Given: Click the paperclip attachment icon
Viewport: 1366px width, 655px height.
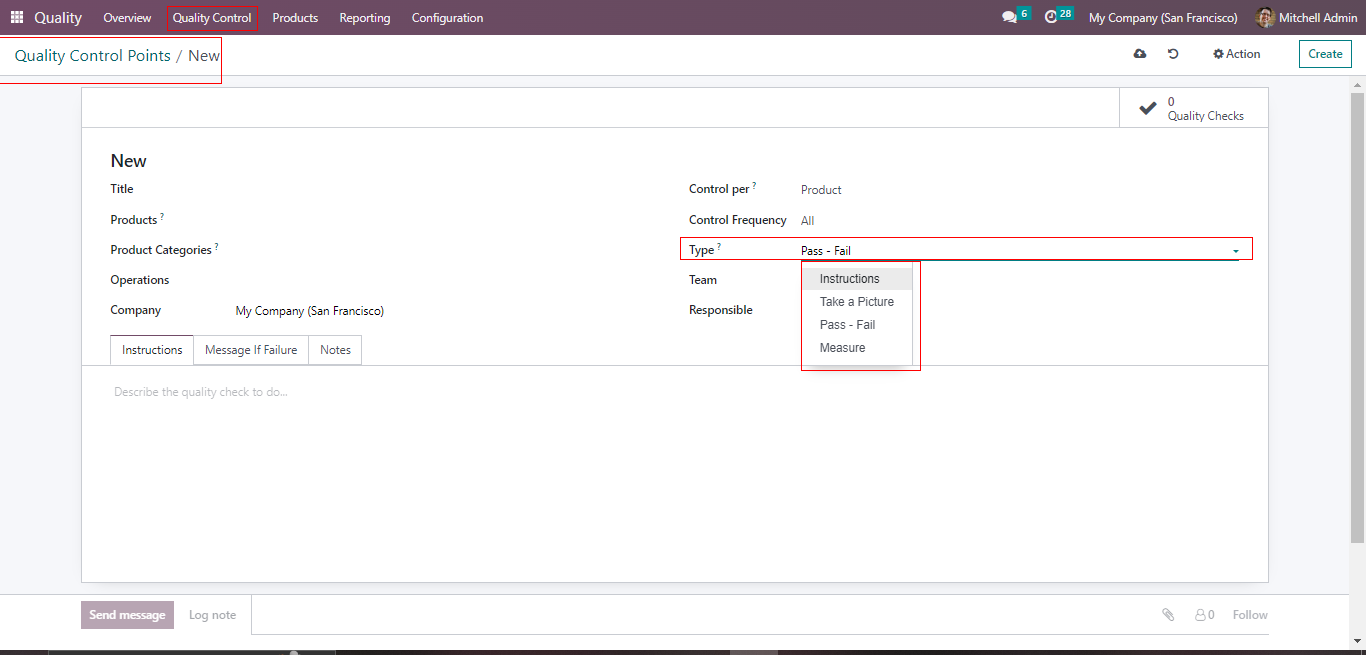Looking at the screenshot, I should [x=1168, y=615].
